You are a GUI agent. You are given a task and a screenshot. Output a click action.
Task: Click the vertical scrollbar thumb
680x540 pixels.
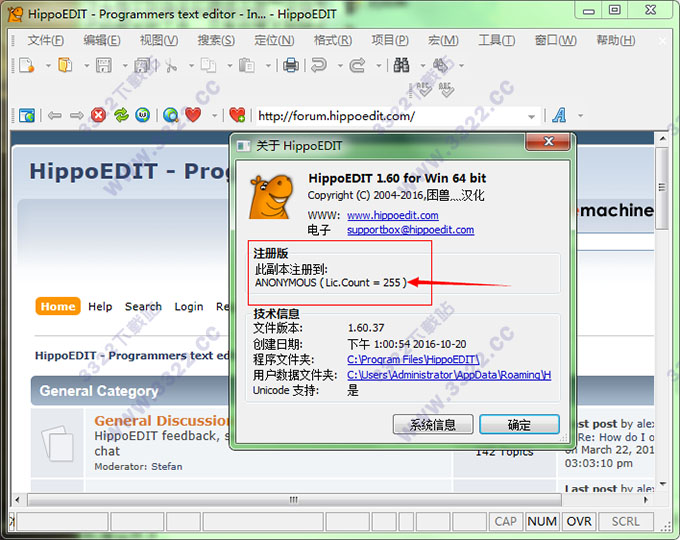662,188
